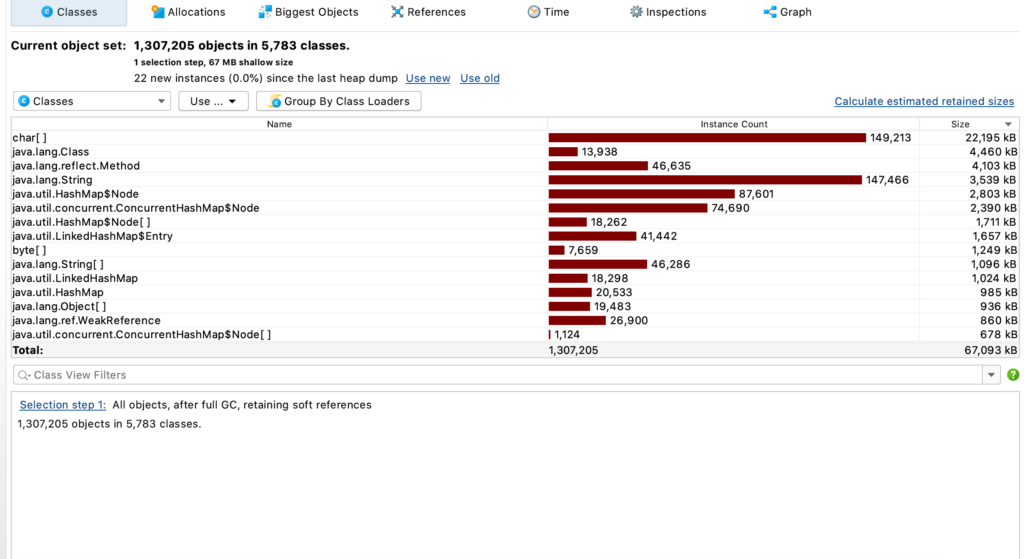Viewport: 1024px width, 559px height.
Task: Click the Time clock icon
Action: [534, 12]
